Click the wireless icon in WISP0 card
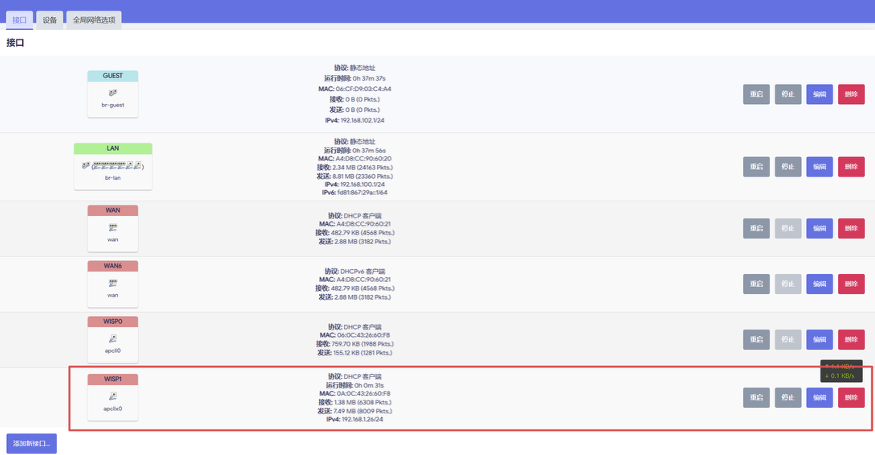This screenshot has height=455, width=875. [113, 338]
